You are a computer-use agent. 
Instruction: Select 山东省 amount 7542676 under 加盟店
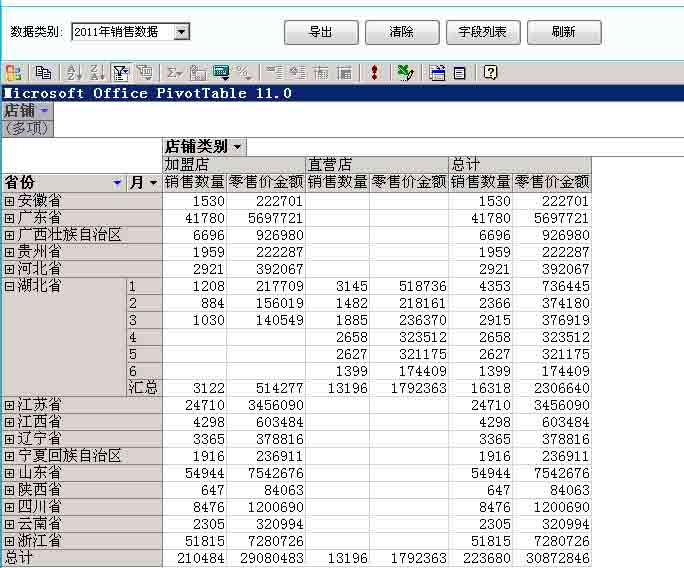pos(266,473)
